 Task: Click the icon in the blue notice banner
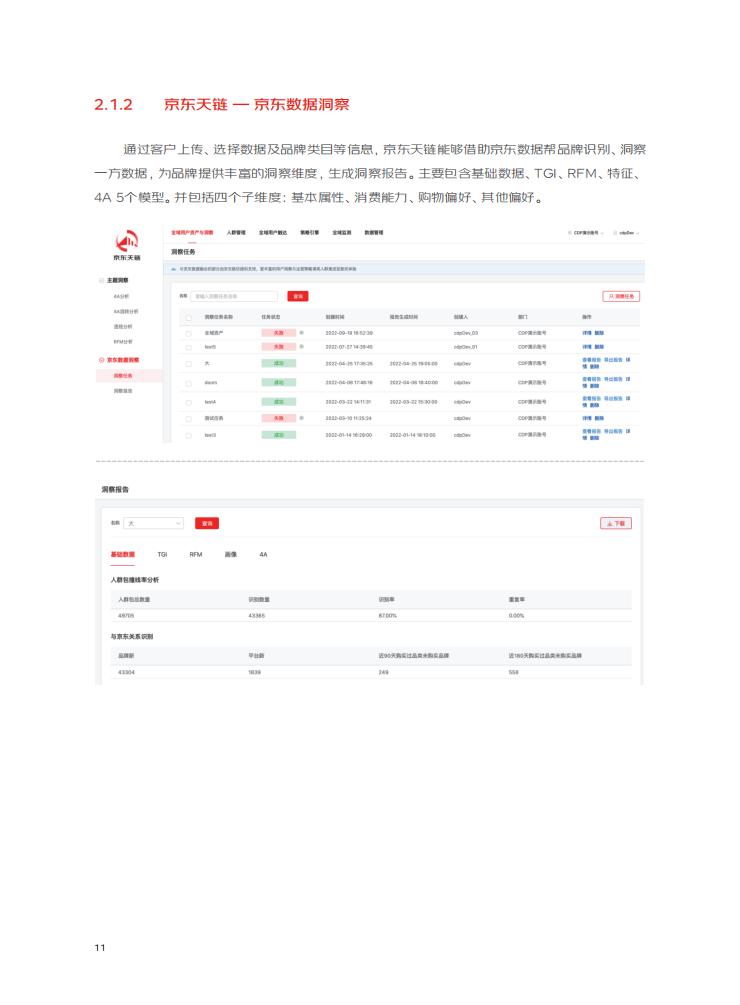click(x=174, y=269)
